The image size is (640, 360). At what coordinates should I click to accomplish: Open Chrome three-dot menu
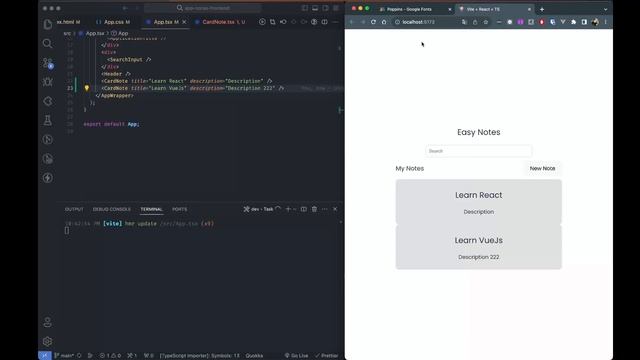coord(606,22)
